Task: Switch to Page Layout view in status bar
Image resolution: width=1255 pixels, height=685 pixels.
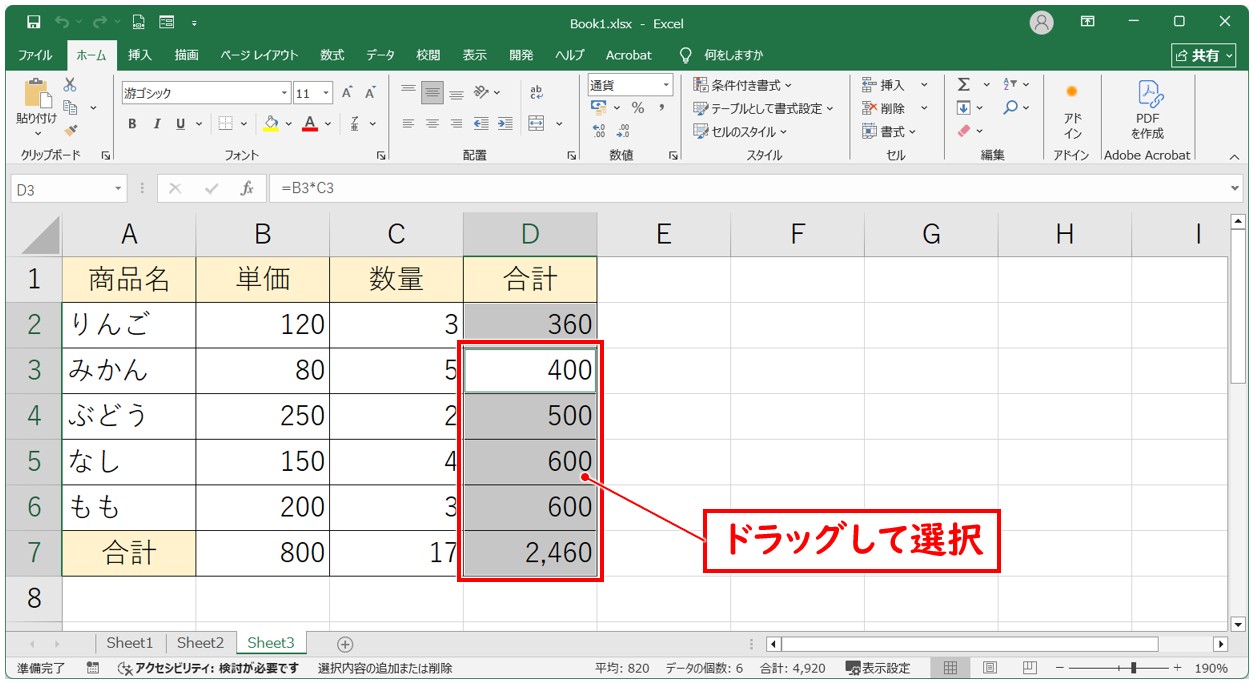Action: (x=989, y=668)
